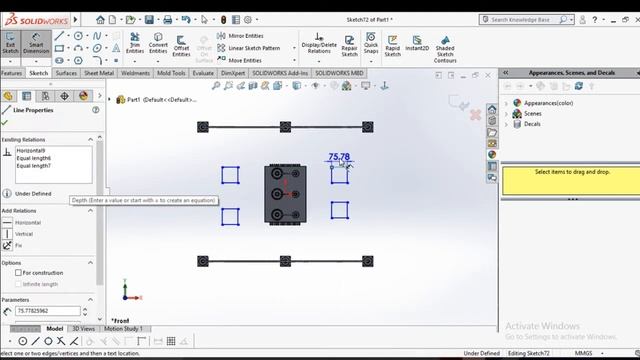The height and width of the screenshot is (360, 640).
Task: Open the Surfaces ribbon tab
Action: click(66, 73)
